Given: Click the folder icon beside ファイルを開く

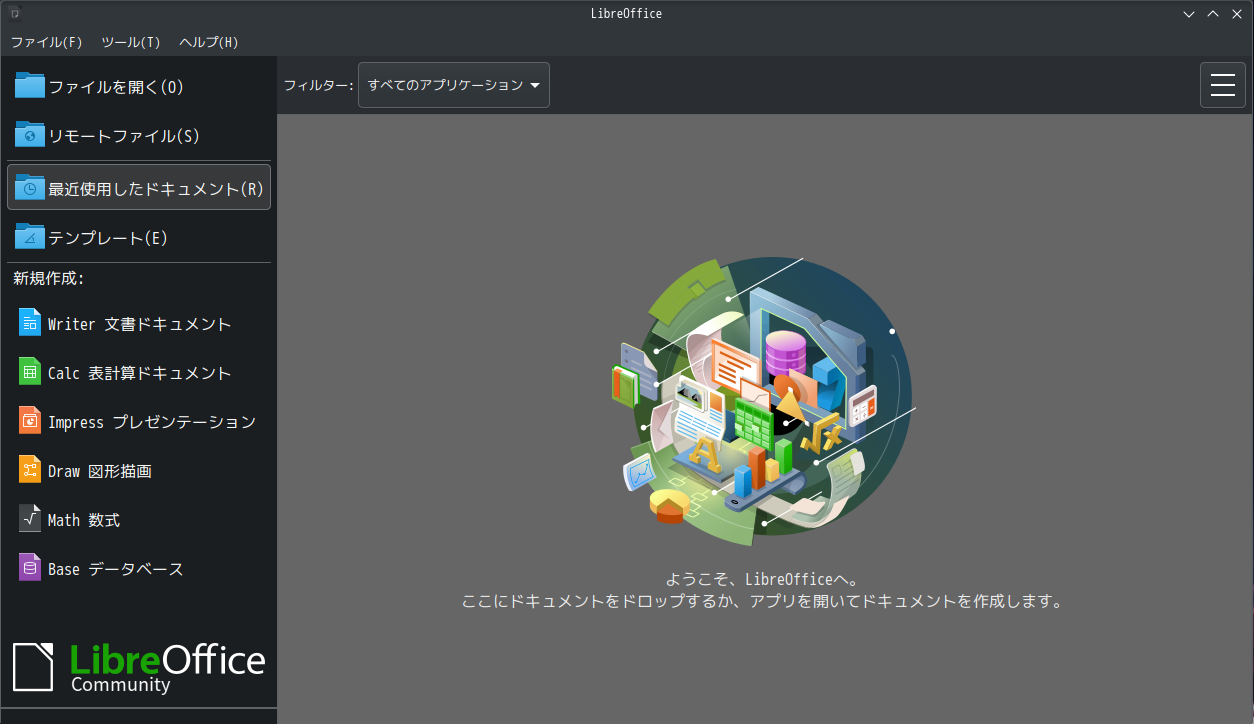Looking at the screenshot, I should (30, 86).
